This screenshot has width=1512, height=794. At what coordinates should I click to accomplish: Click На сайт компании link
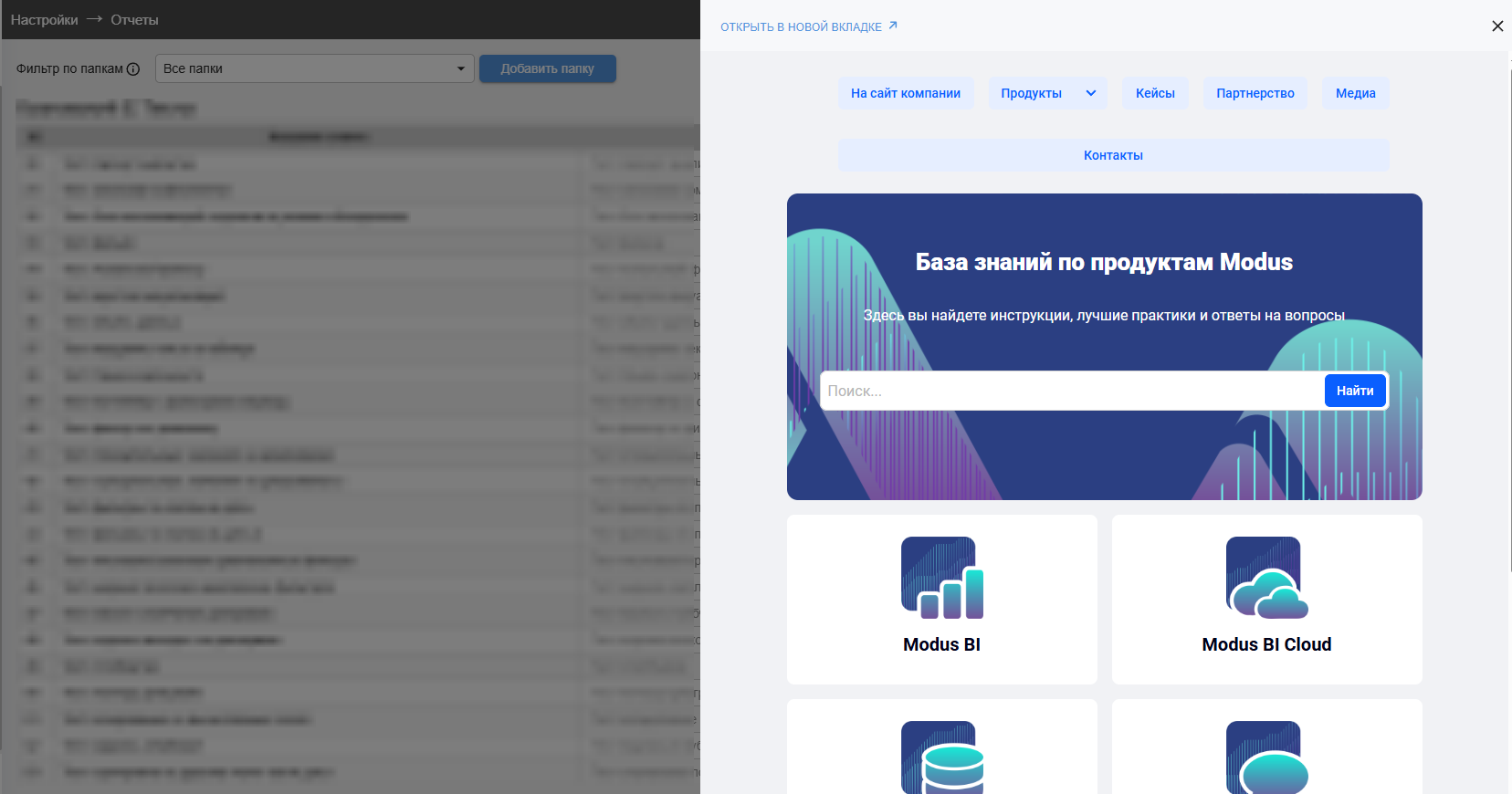click(905, 93)
